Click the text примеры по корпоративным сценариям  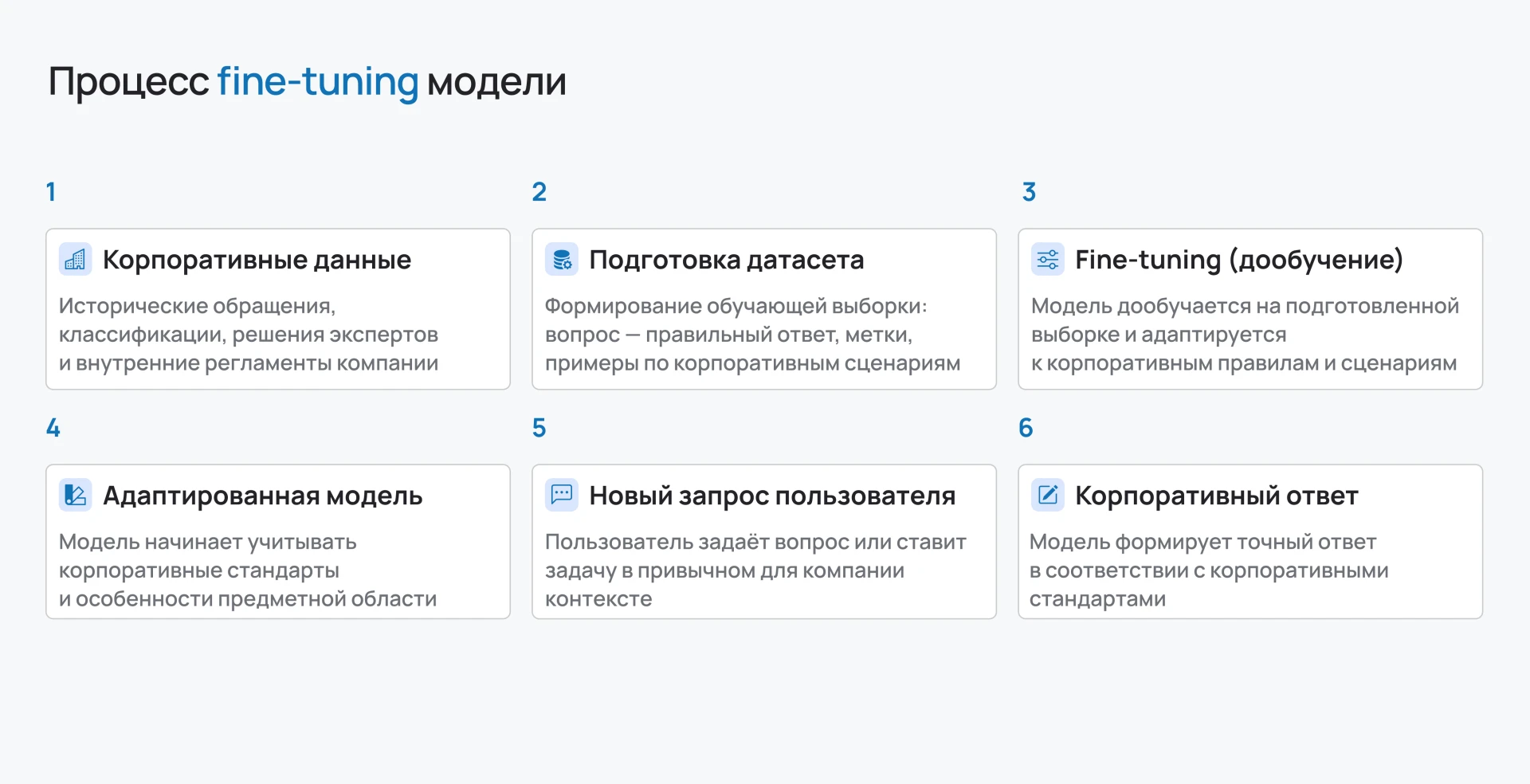coord(752,363)
